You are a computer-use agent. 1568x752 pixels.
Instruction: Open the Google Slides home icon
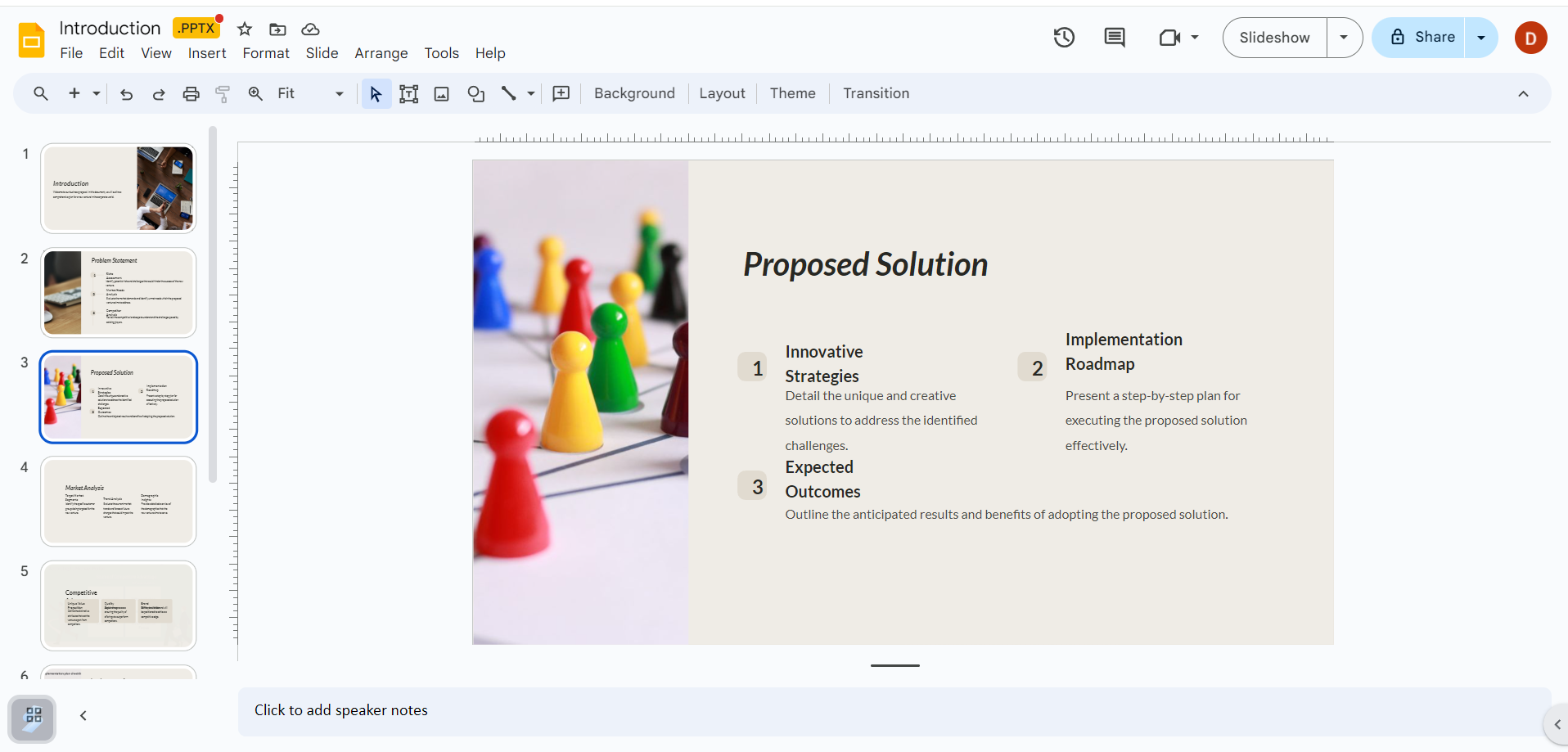32,40
